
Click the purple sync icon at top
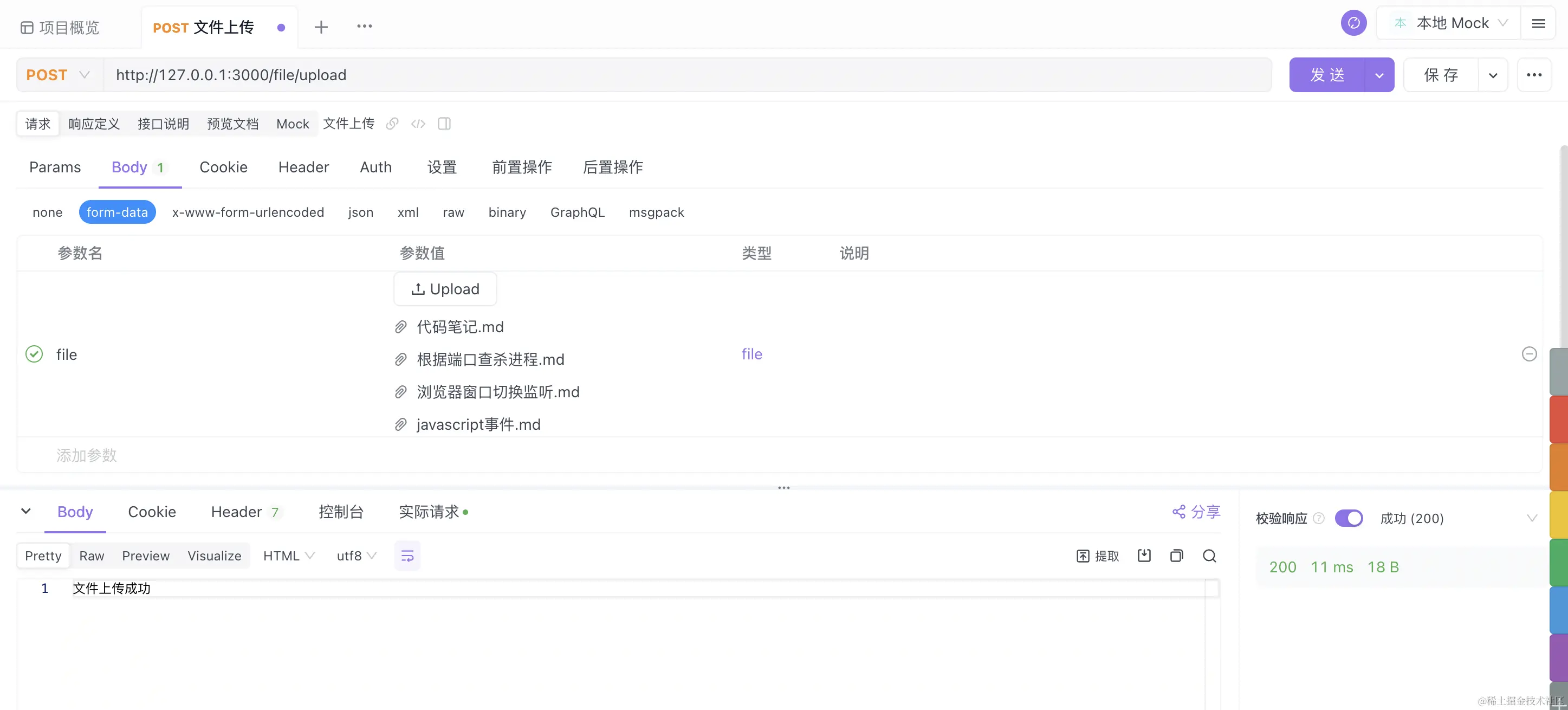click(x=1353, y=23)
